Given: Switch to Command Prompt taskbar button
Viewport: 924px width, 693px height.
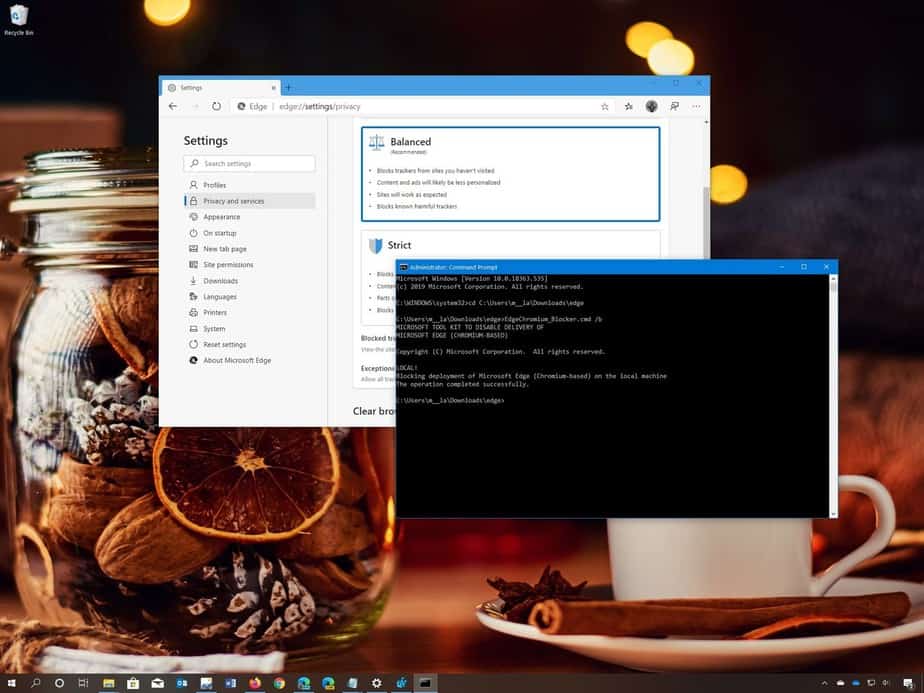Looking at the screenshot, I should click(425, 683).
